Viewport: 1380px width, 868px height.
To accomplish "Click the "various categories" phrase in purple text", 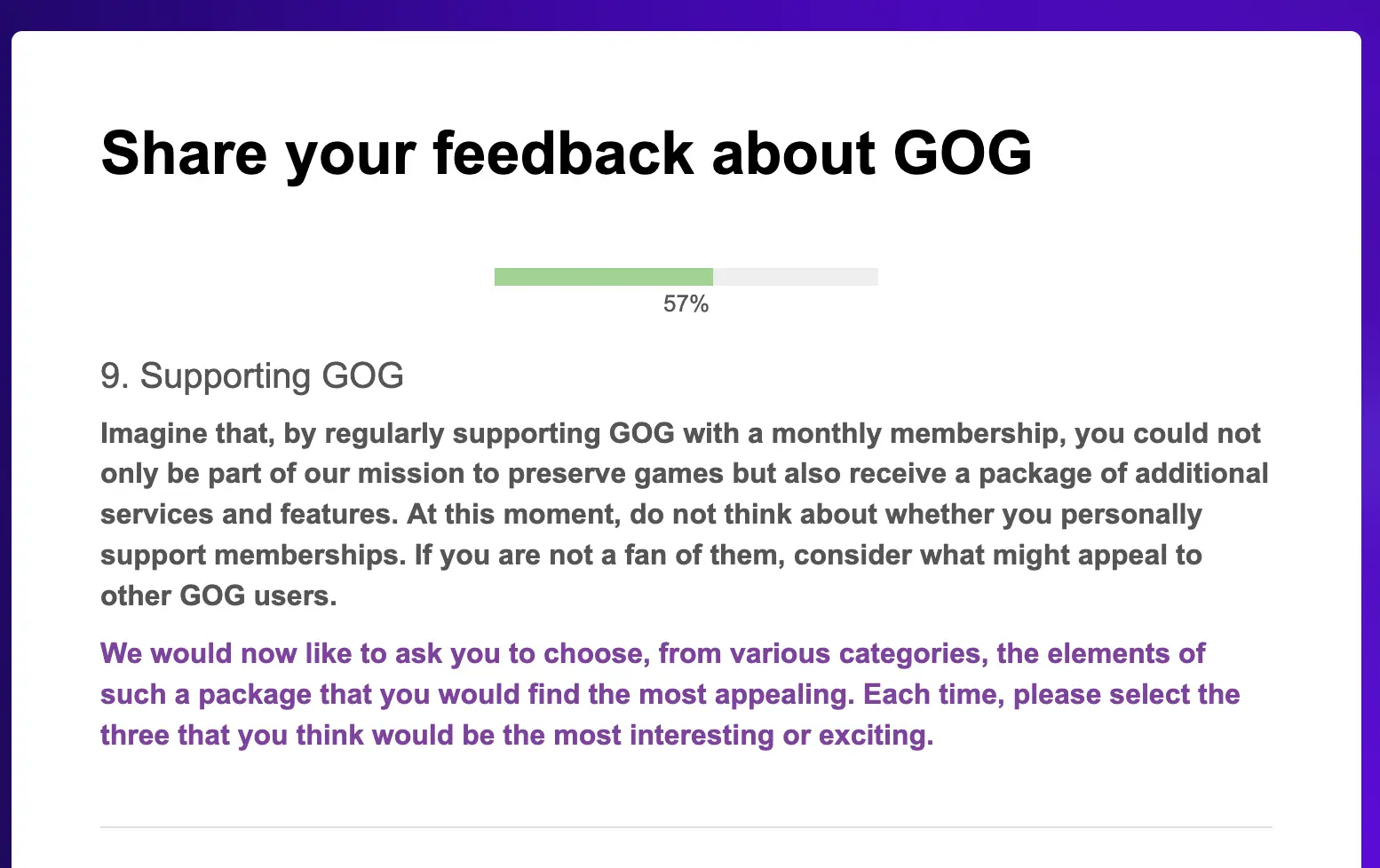I will pos(859,653).
